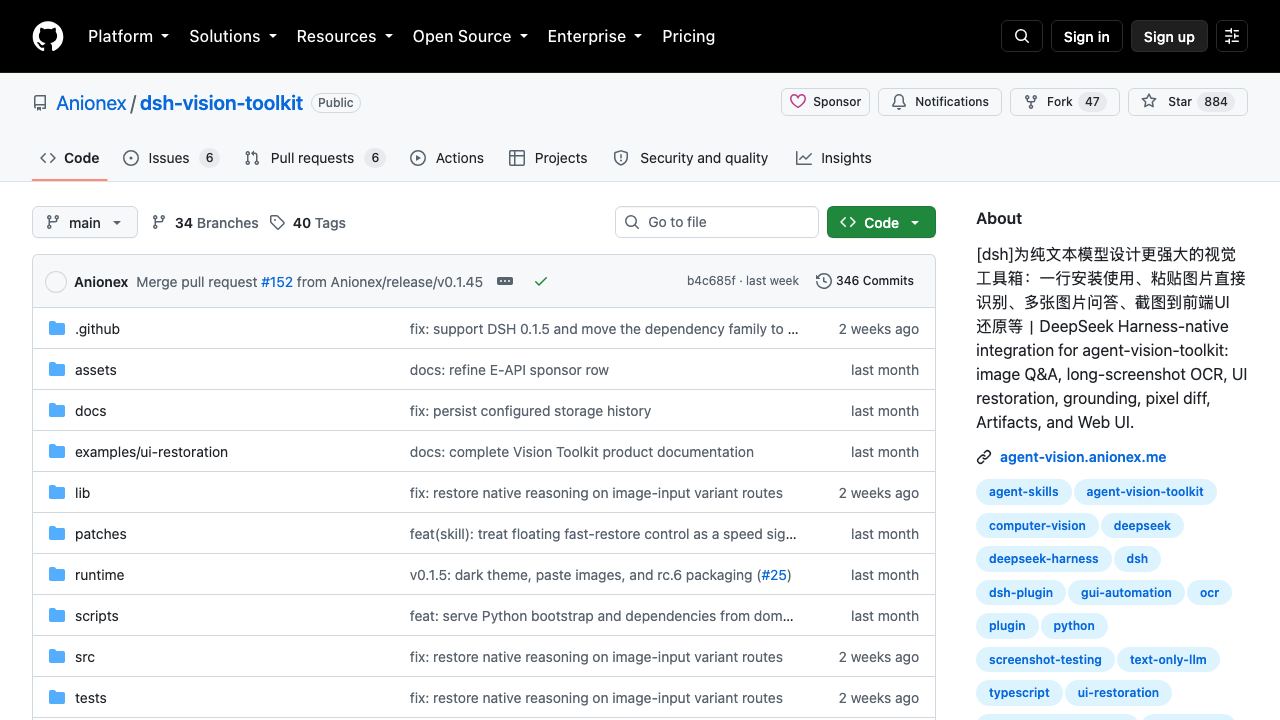Viewport: 1280px width, 720px height.
Task: Click the typescript topic tag
Action: point(1019,692)
